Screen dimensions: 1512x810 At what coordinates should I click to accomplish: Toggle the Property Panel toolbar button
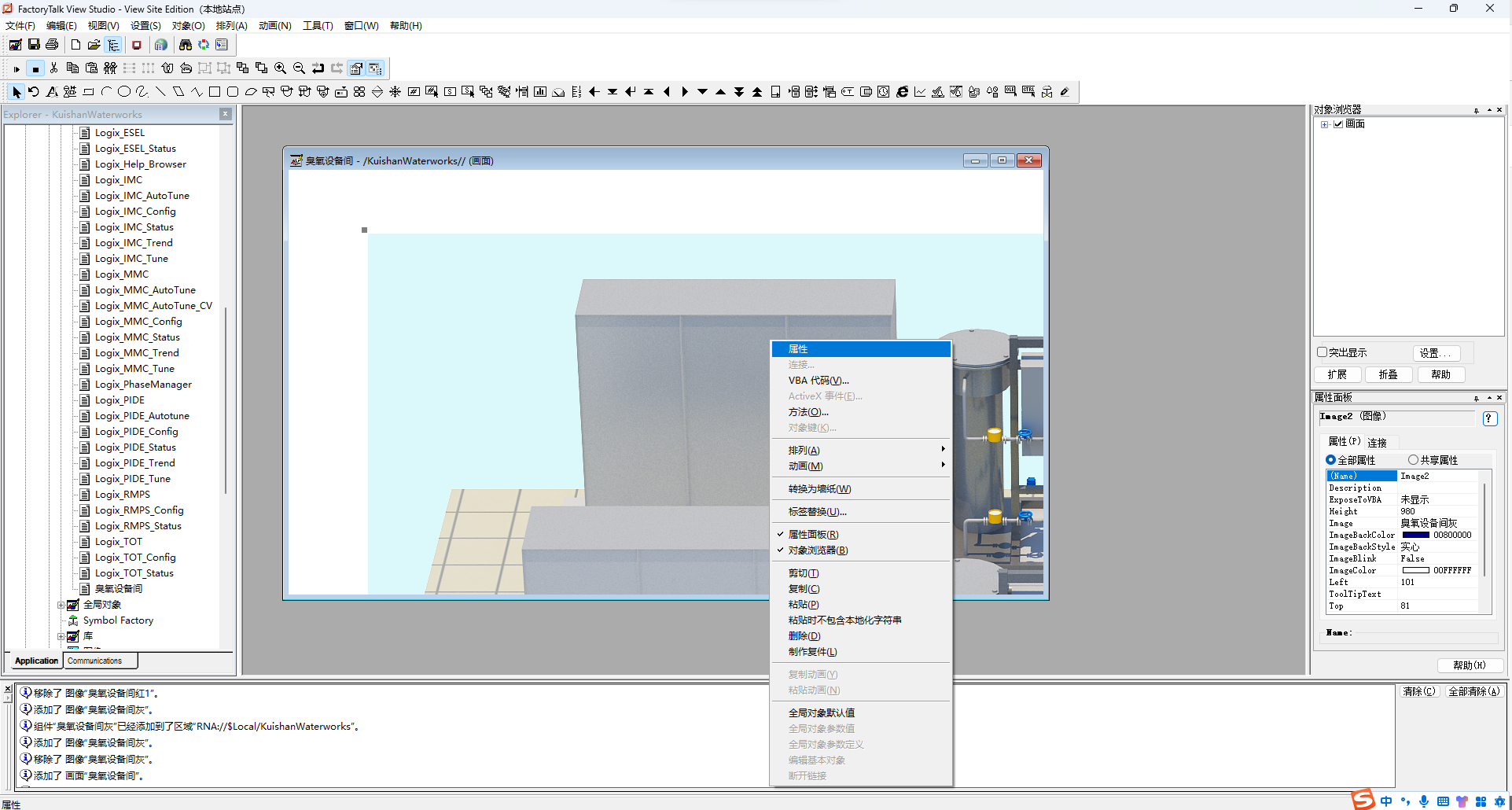click(356, 68)
